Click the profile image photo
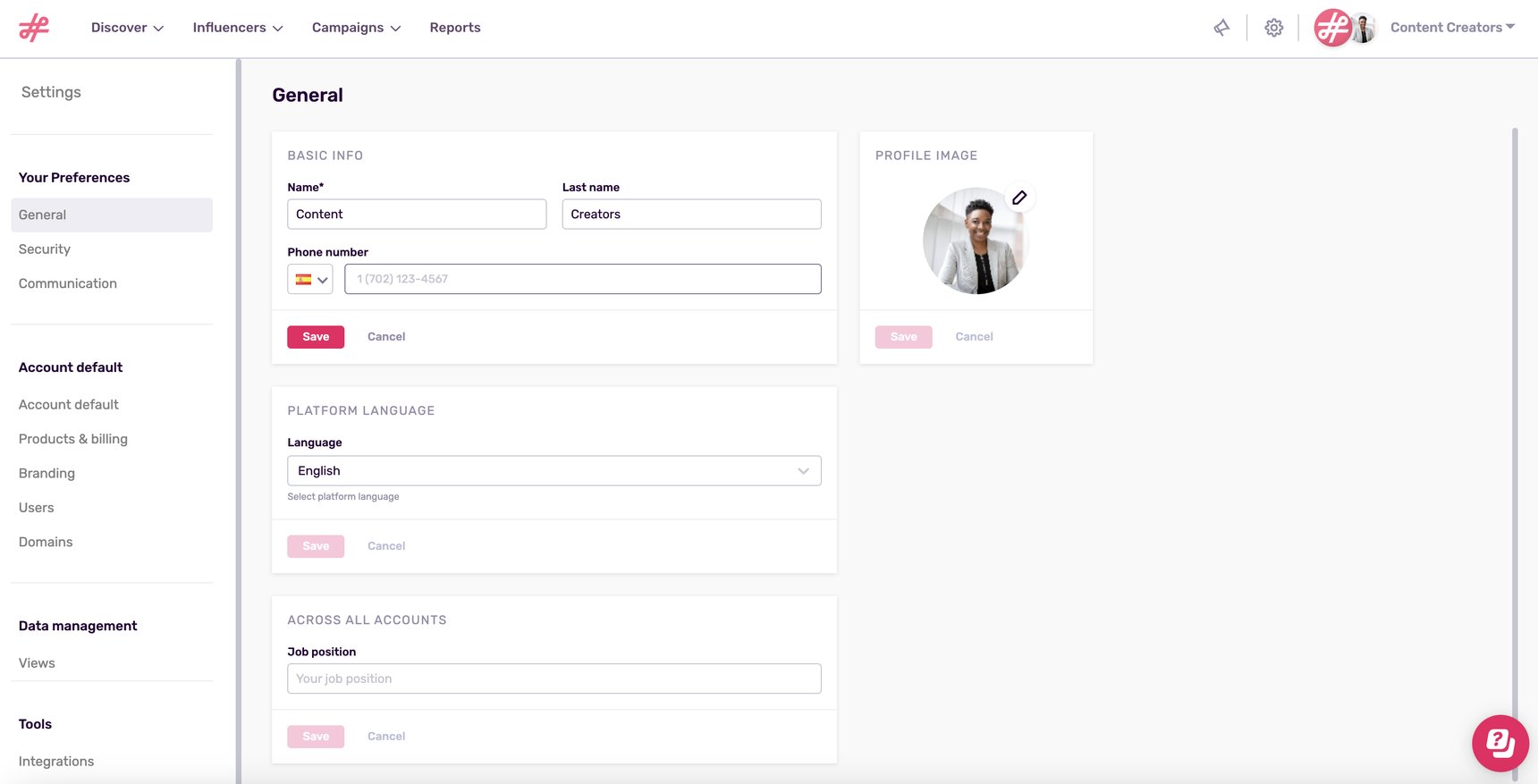Viewport: 1538px width, 784px height. coord(976,240)
